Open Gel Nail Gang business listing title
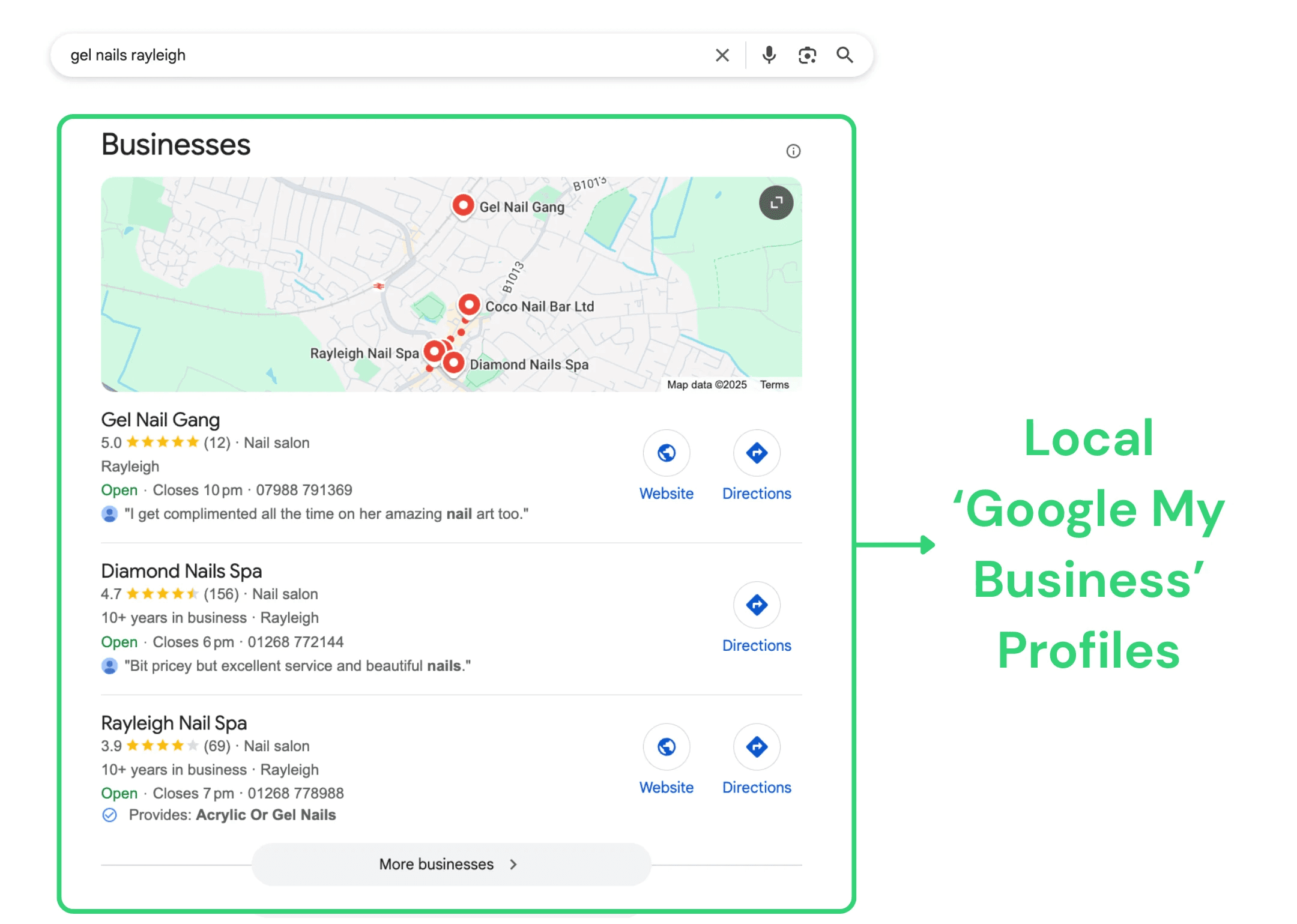 click(160, 420)
